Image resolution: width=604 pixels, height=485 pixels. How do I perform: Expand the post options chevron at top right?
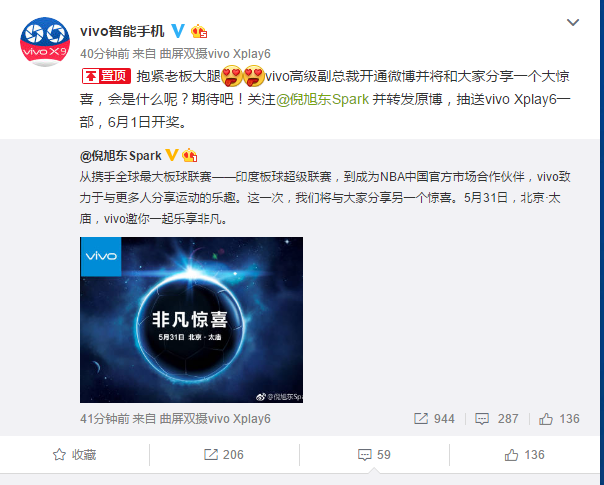(573, 22)
